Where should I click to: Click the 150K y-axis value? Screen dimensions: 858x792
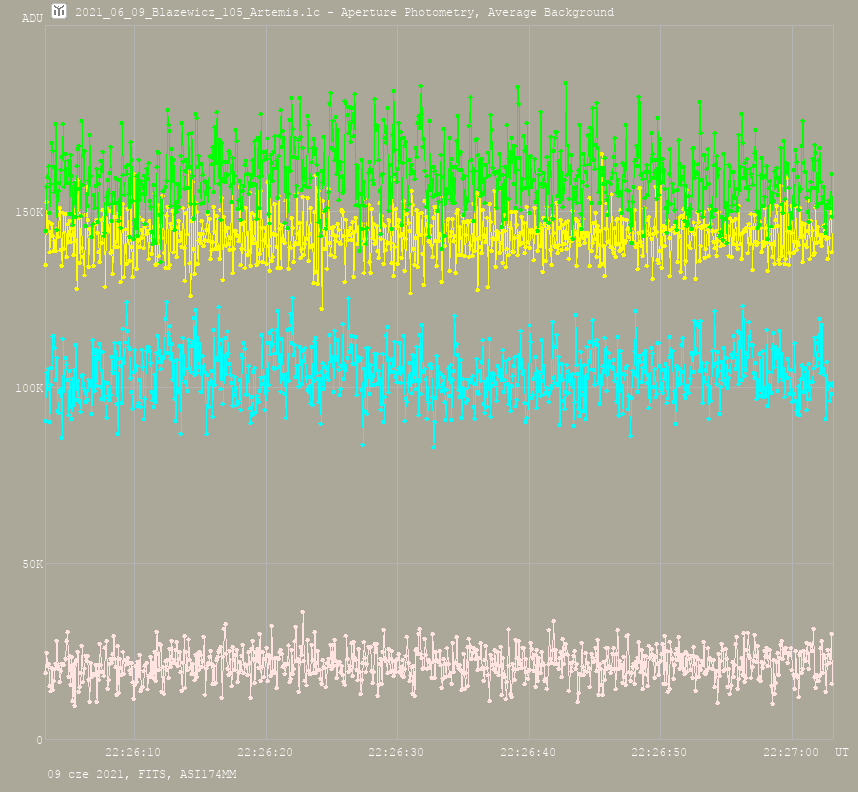pos(29,212)
